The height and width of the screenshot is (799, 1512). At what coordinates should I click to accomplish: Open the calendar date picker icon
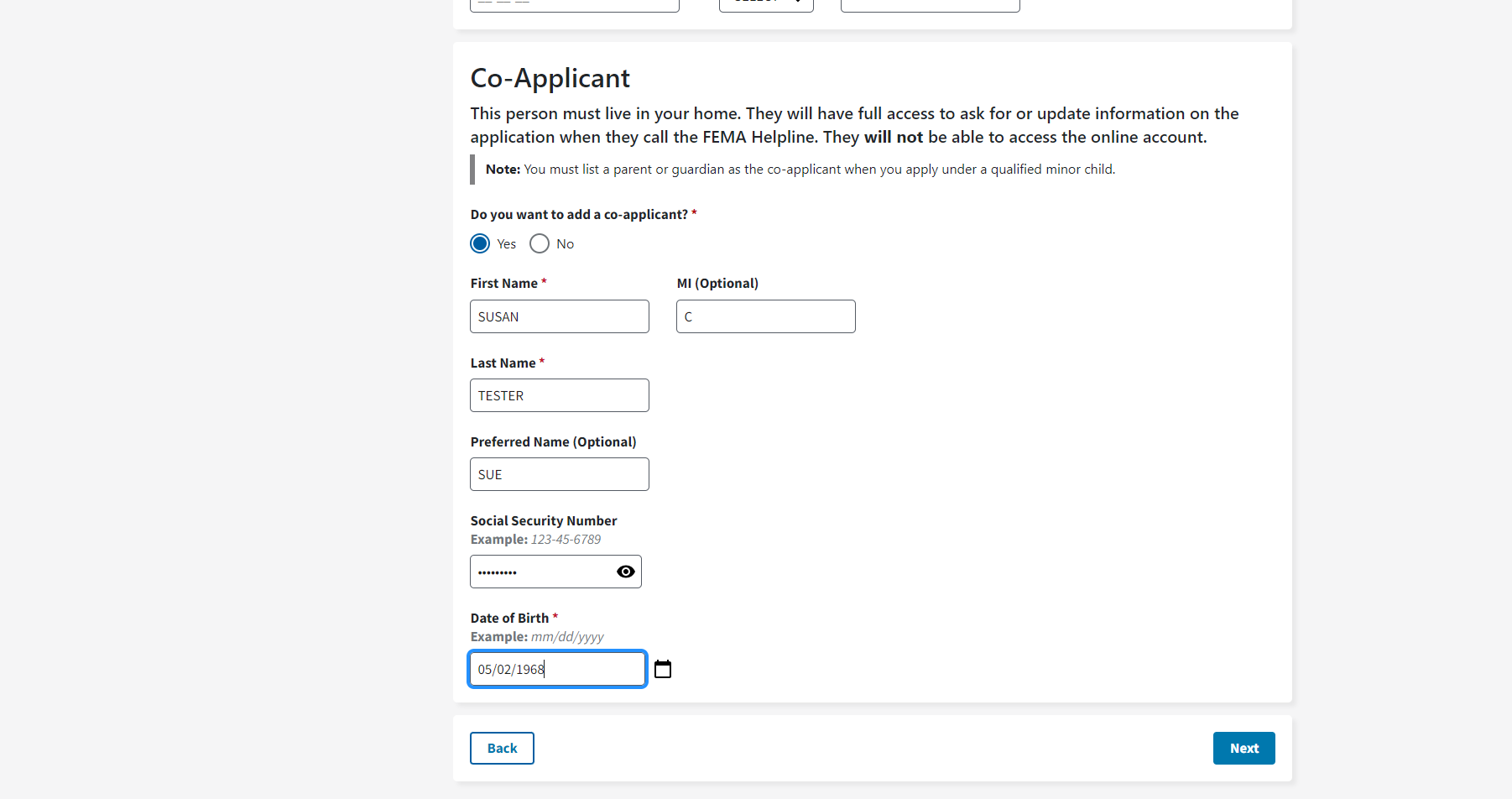663,669
